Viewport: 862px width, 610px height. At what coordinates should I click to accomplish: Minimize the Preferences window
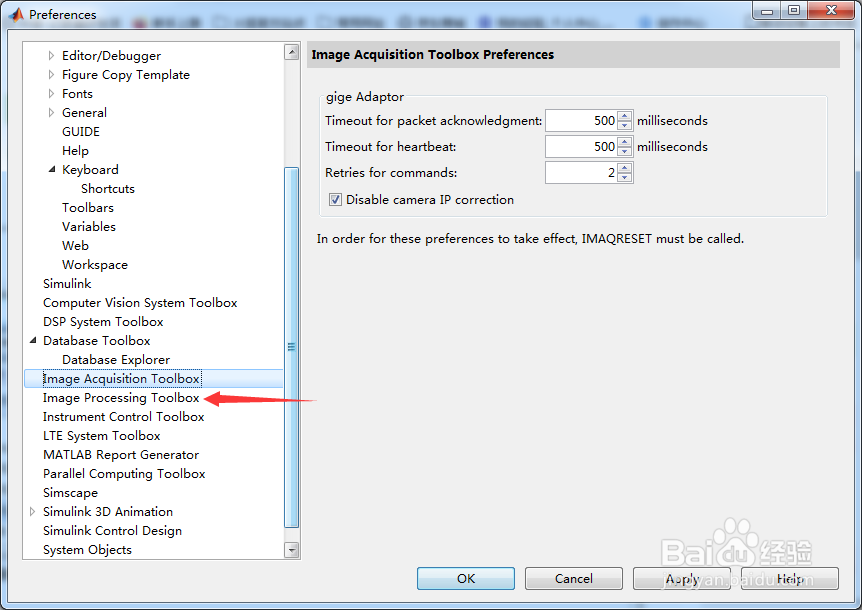[x=767, y=10]
